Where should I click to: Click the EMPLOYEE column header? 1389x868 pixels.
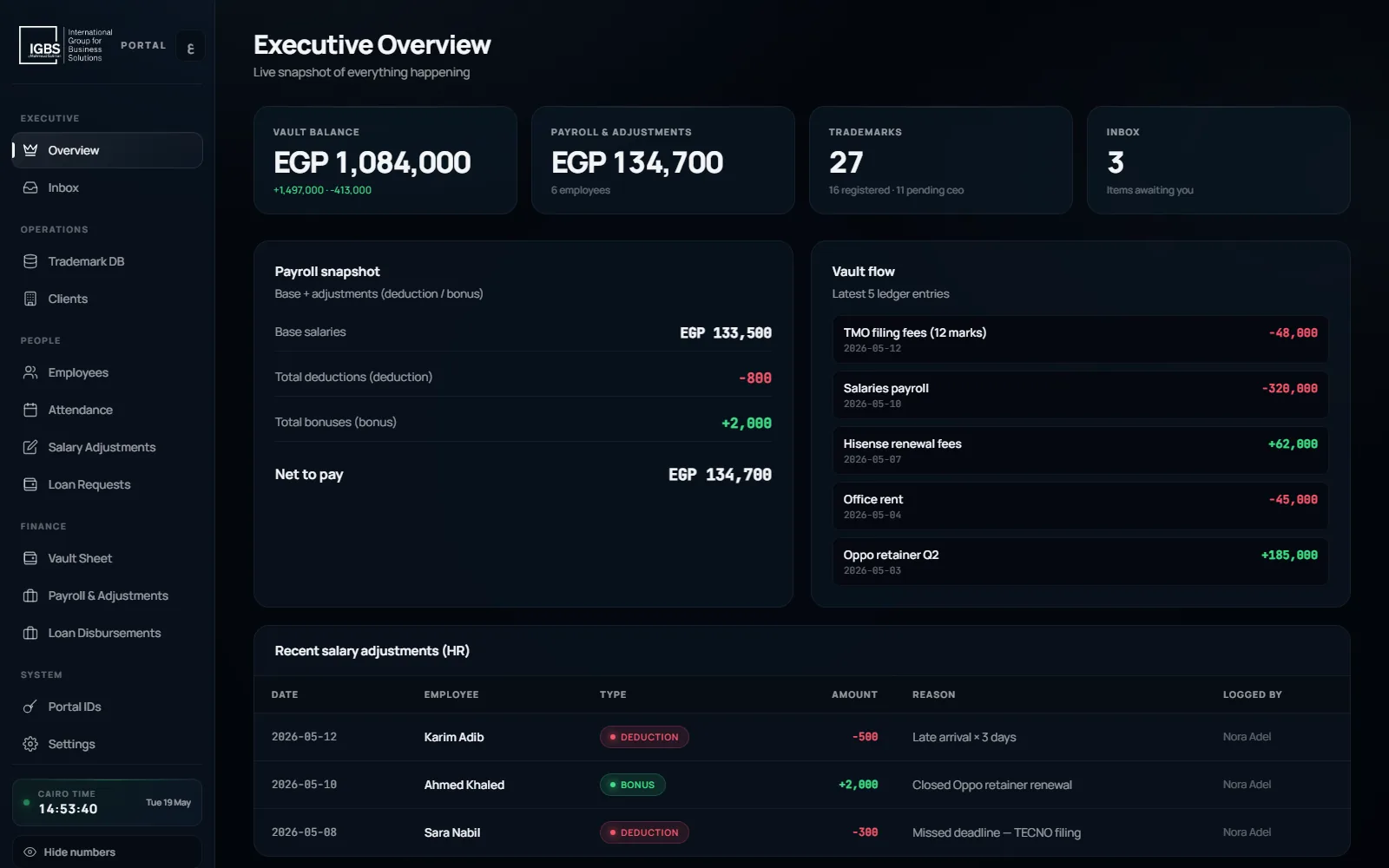pos(451,694)
